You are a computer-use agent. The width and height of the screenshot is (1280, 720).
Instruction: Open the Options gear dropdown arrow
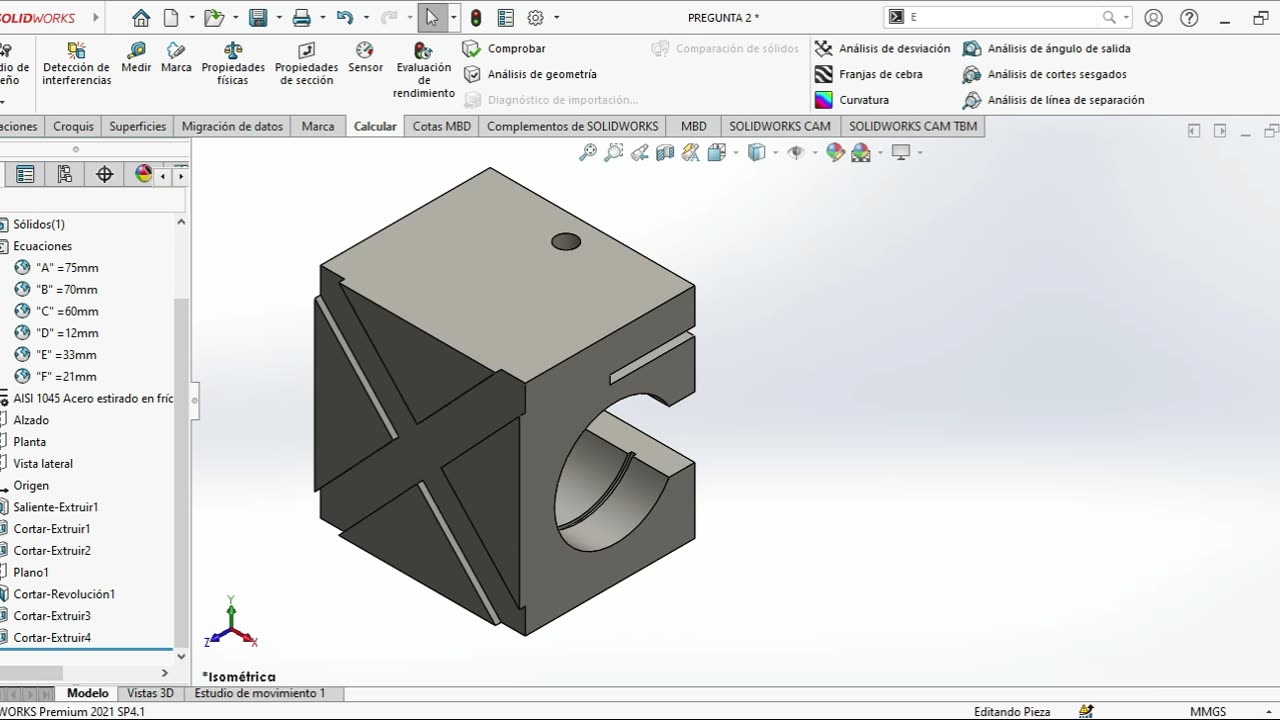556,17
